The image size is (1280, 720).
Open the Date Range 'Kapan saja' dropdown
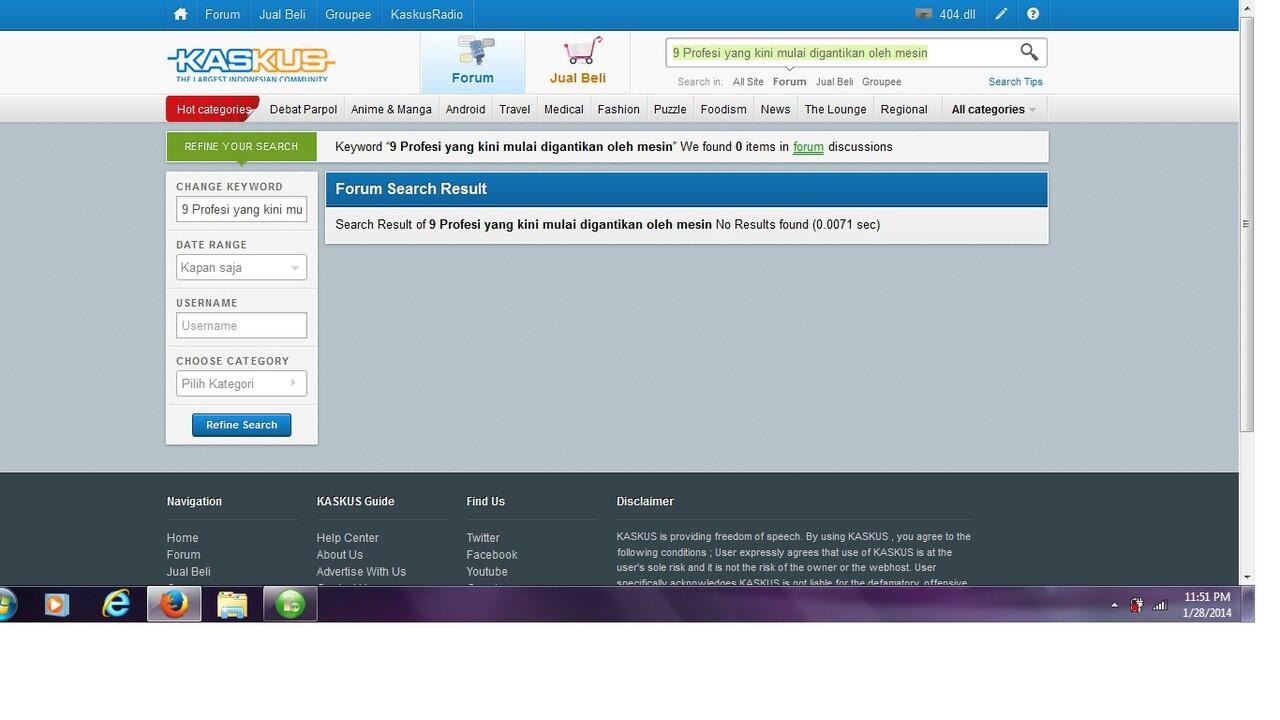[241, 267]
